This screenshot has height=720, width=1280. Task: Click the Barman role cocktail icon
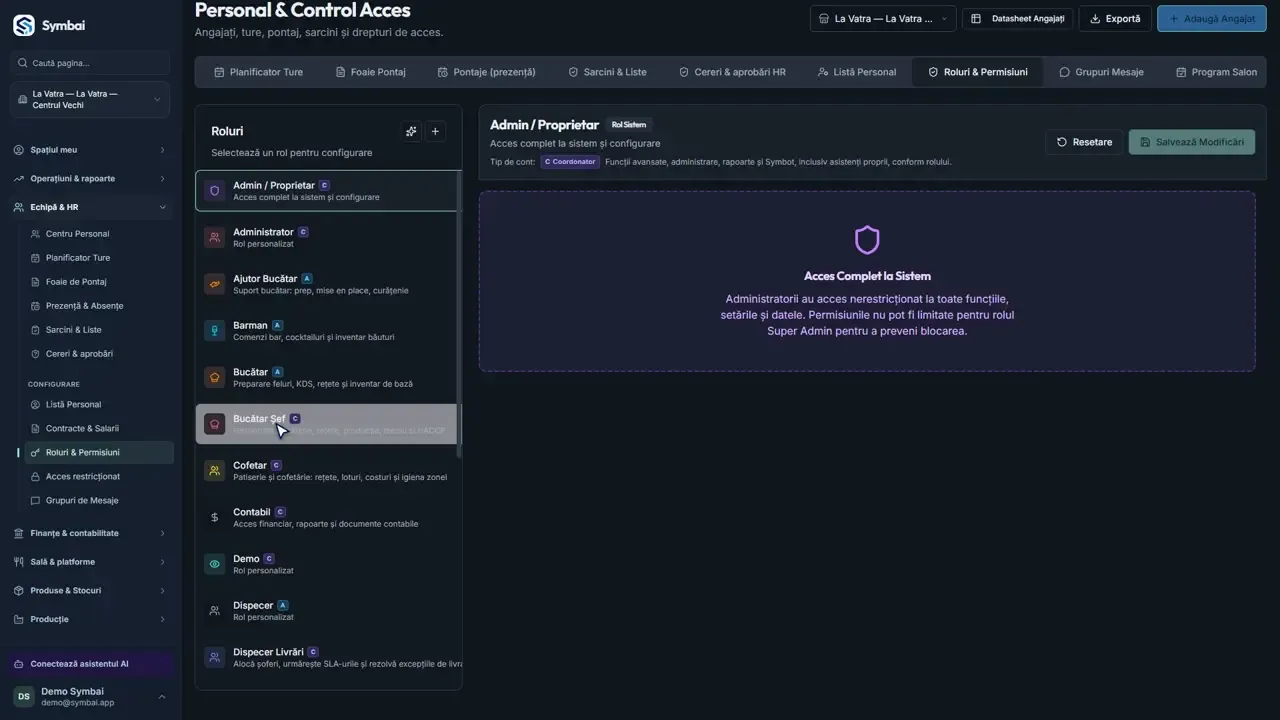(x=215, y=331)
